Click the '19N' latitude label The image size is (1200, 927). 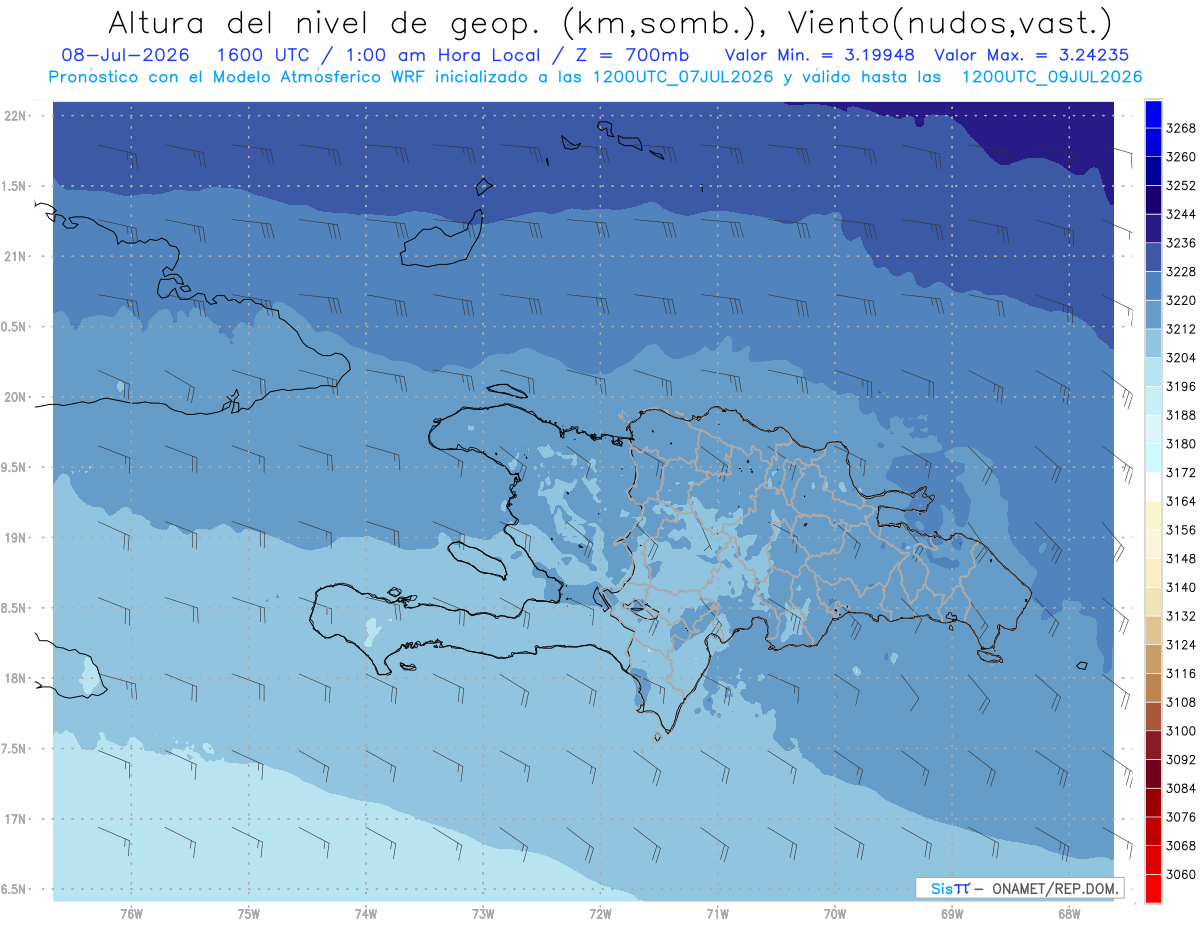pos(16,537)
